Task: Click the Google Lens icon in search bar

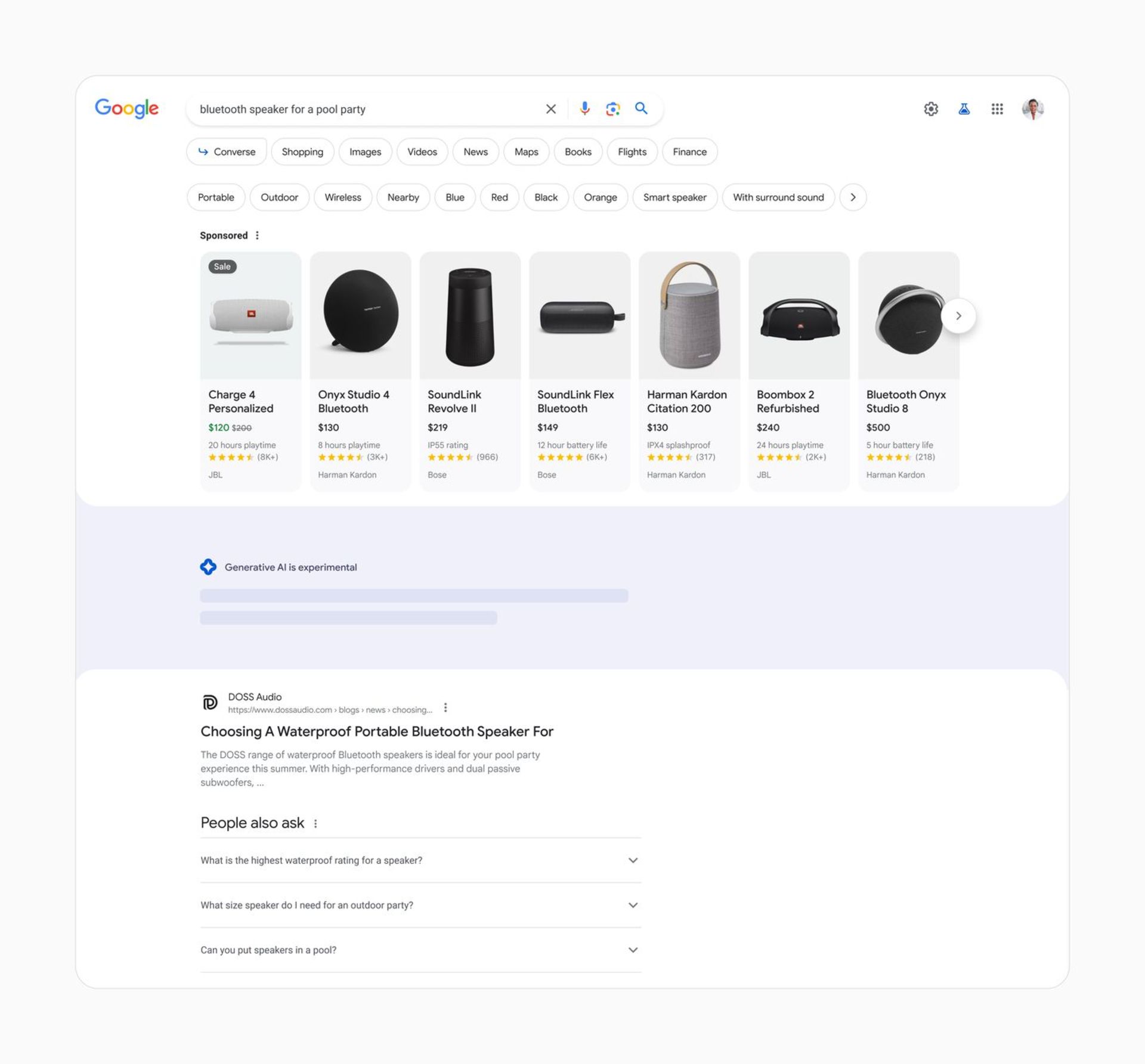Action: pyautogui.click(x=611, y=108)
